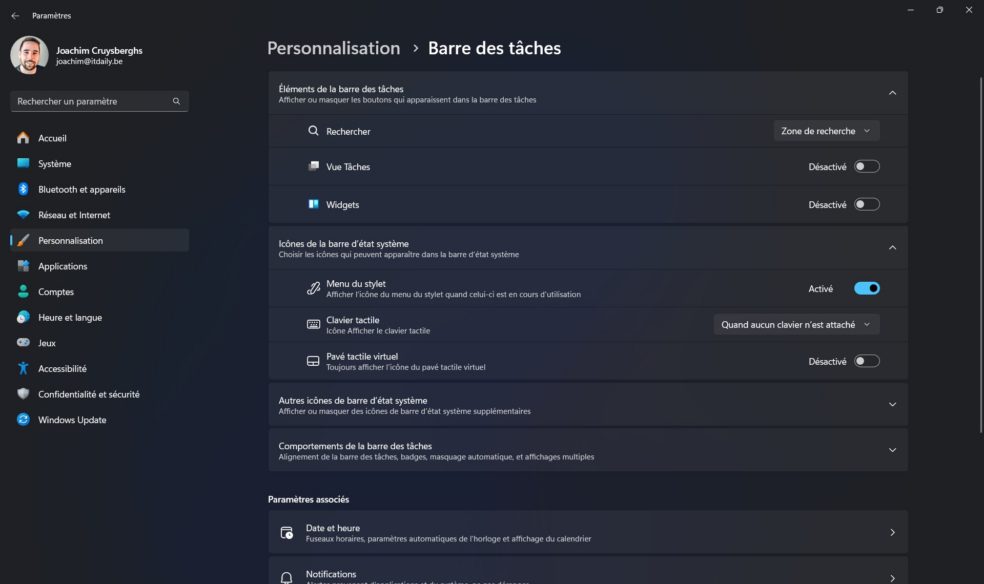Click the back arrow in title bar
Viewport: 984px width, 584px height.
click(15, 15)
